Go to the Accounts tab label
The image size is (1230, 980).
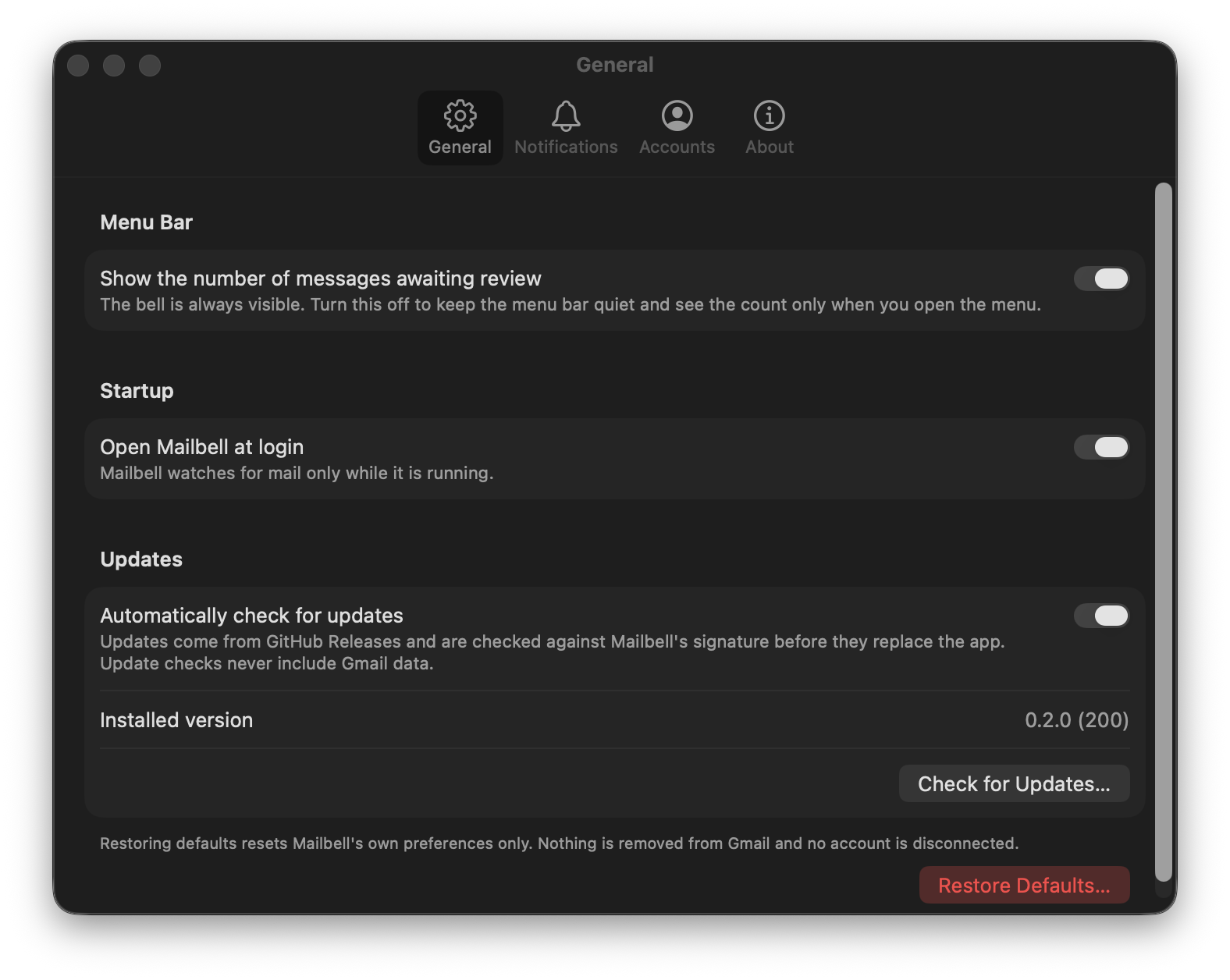(677, 147)
